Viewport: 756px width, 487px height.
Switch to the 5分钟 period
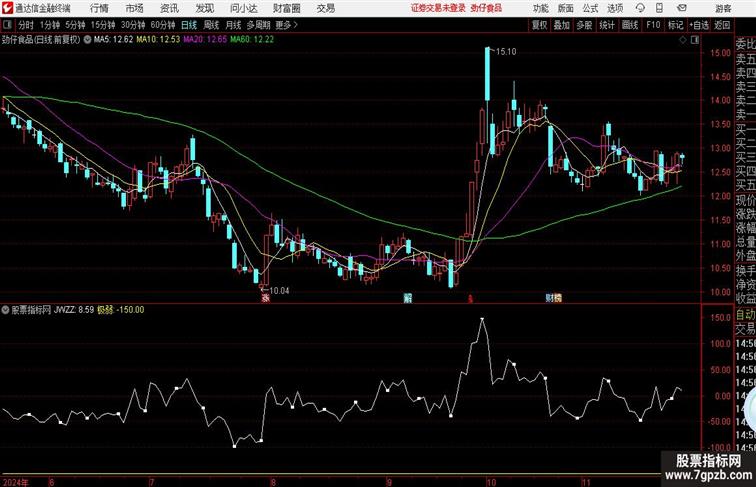(75, 25)
